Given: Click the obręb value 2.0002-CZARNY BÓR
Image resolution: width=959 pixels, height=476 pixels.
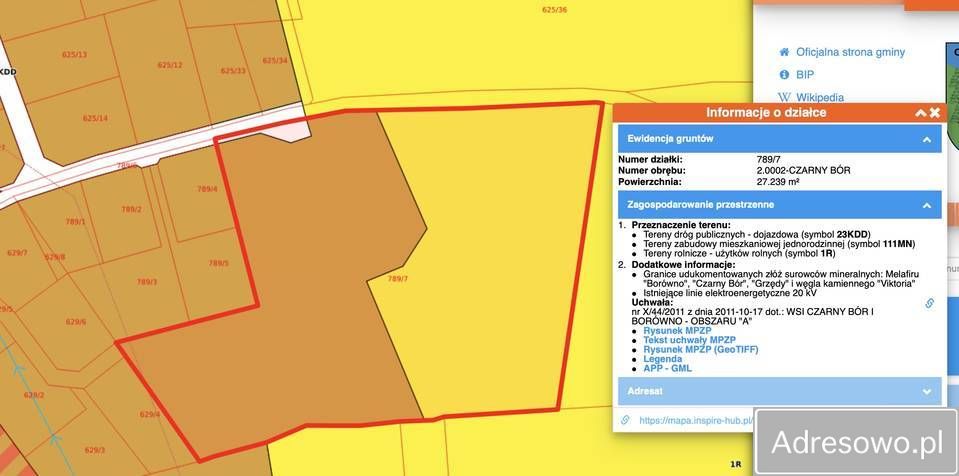Looking at the screenshot, I should tap(804, 171).
